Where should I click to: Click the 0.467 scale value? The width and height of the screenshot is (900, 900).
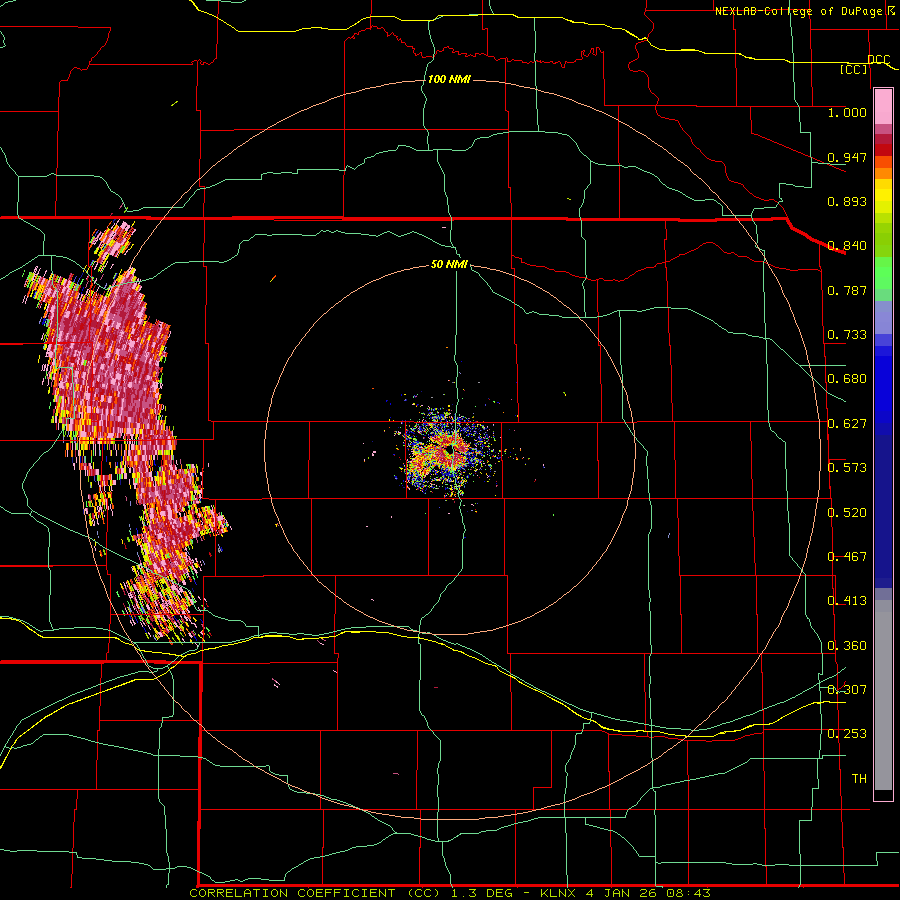point(847,557)
